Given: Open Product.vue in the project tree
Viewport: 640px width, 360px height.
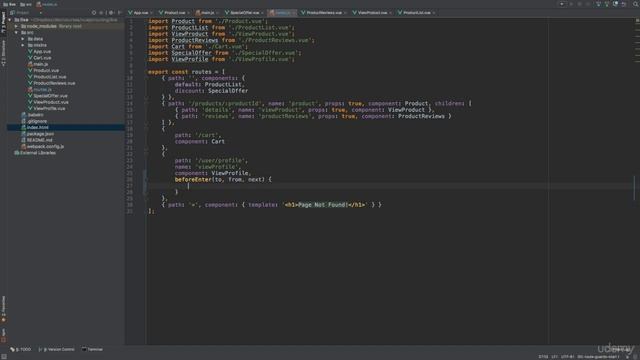Looking at the screenshot, I should tap(43, 70).
